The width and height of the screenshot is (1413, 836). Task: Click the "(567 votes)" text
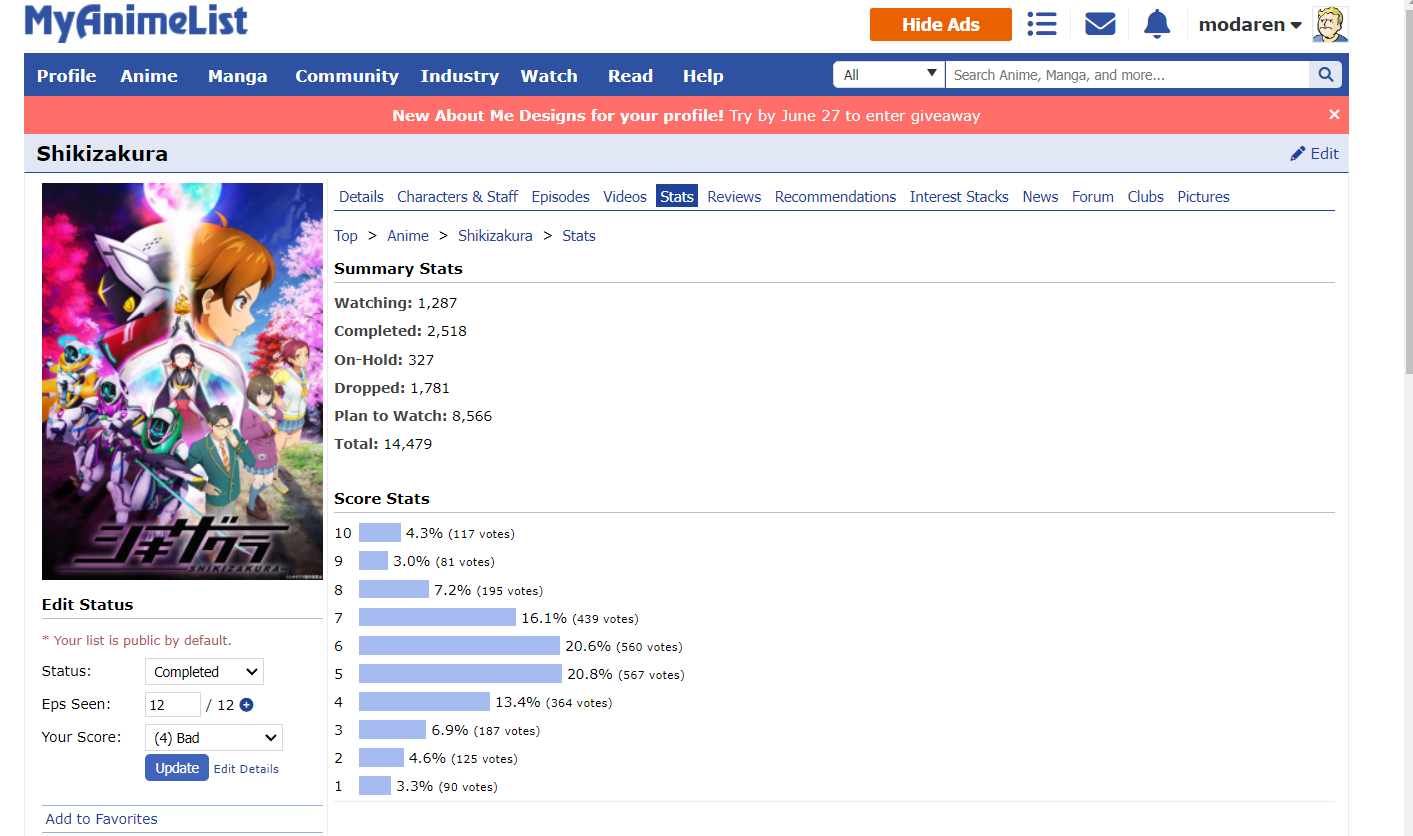point(651,675)
